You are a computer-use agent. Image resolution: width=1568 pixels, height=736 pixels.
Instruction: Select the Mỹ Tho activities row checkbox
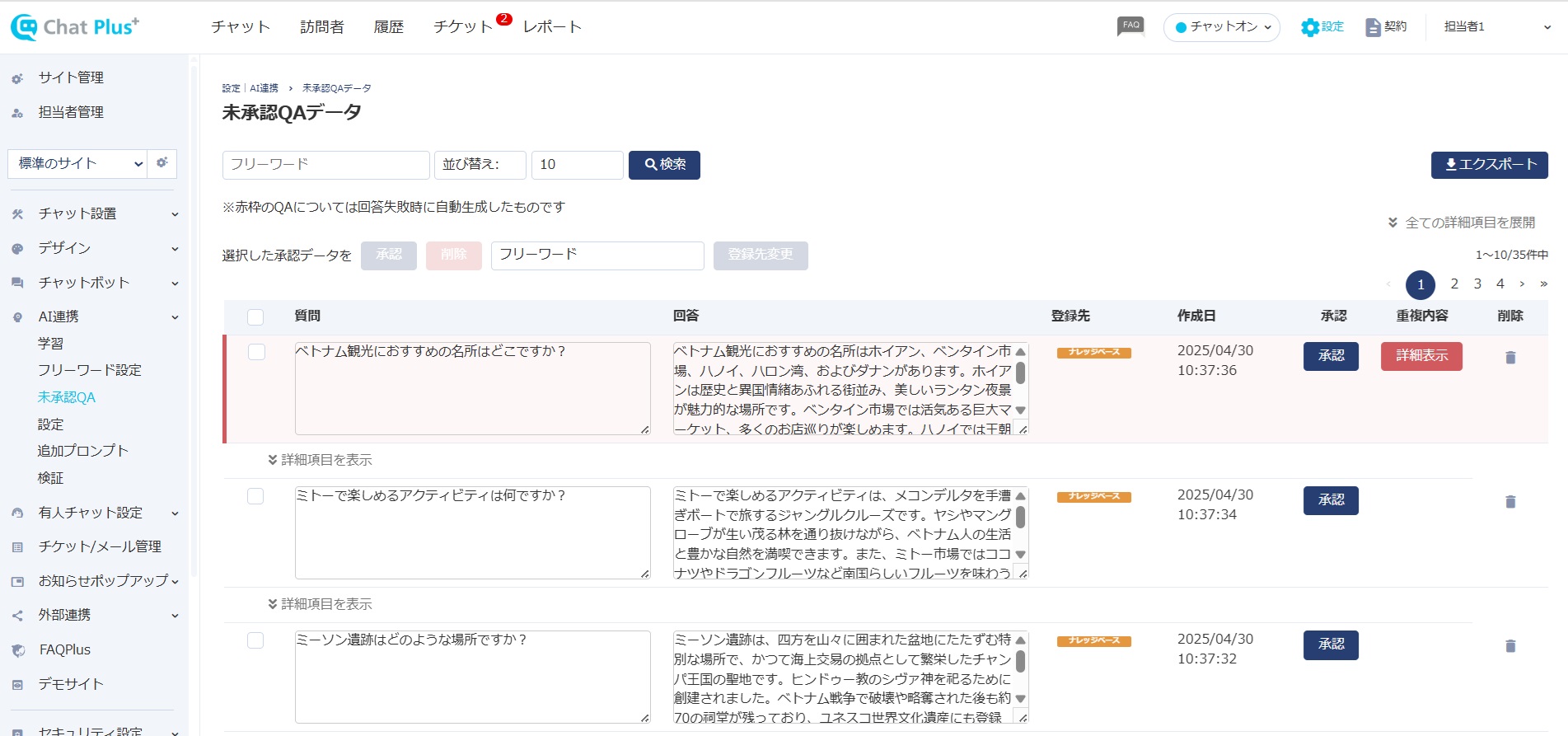click(x=255, y=496)
